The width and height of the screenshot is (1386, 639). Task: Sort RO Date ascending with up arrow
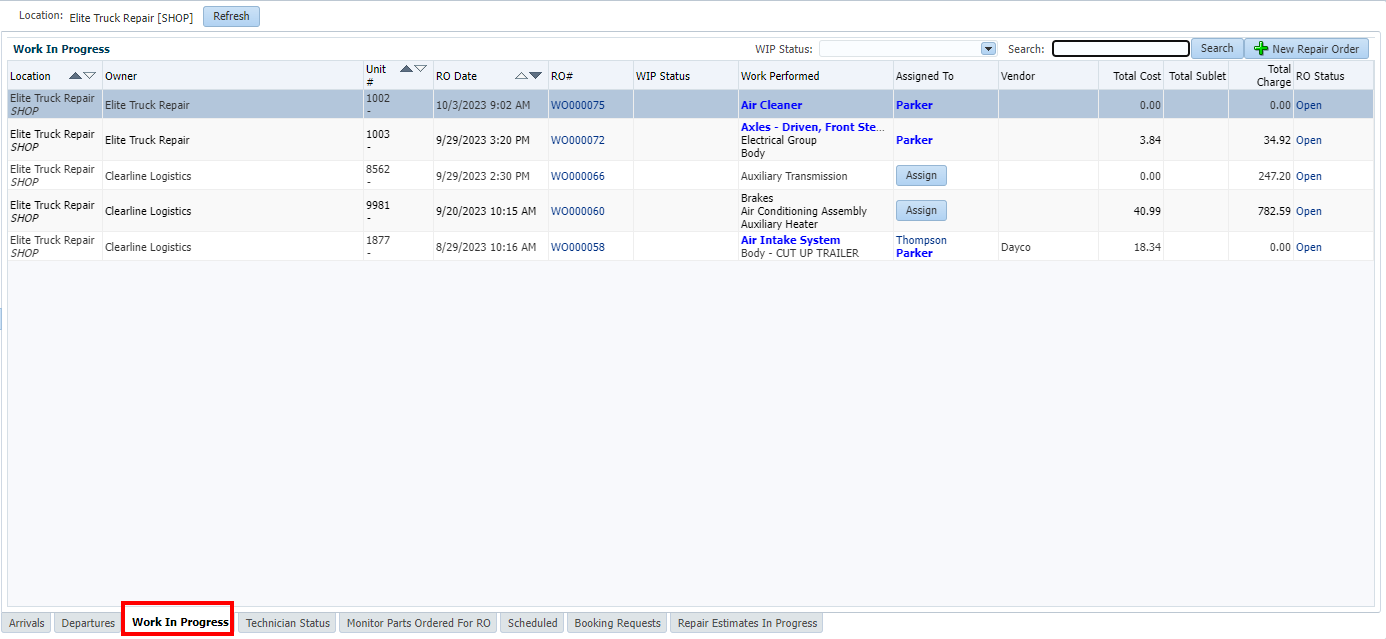click(521, 76)
